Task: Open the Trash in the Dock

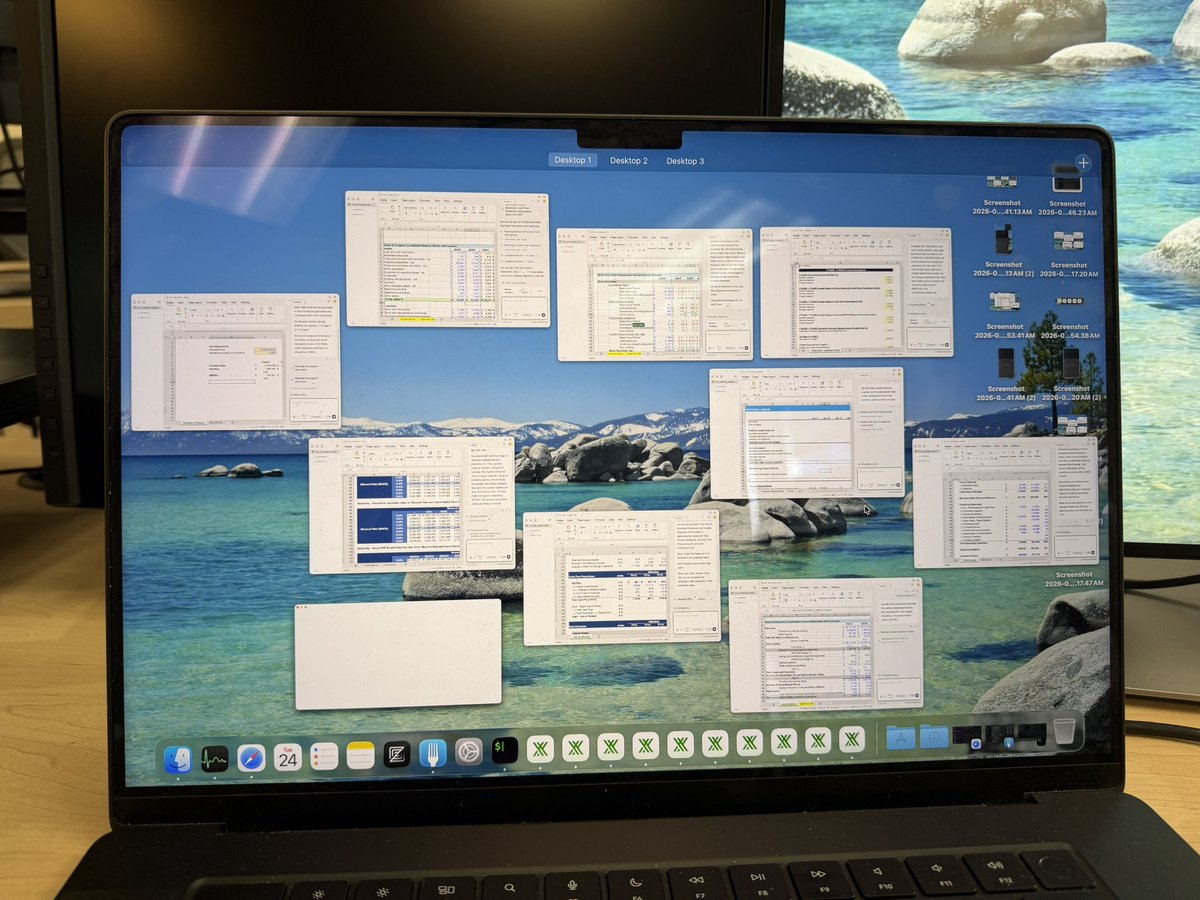Action: click(1064, 730)
